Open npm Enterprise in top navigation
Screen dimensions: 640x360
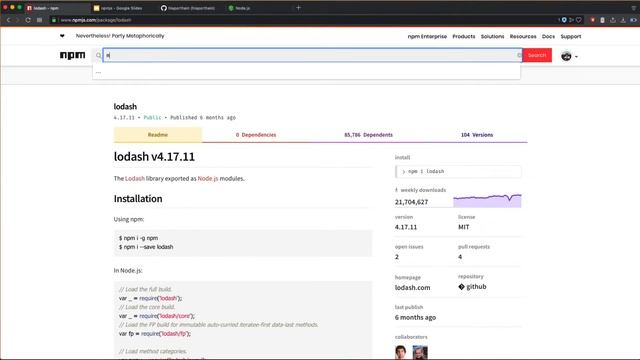(x=427, y=36)
